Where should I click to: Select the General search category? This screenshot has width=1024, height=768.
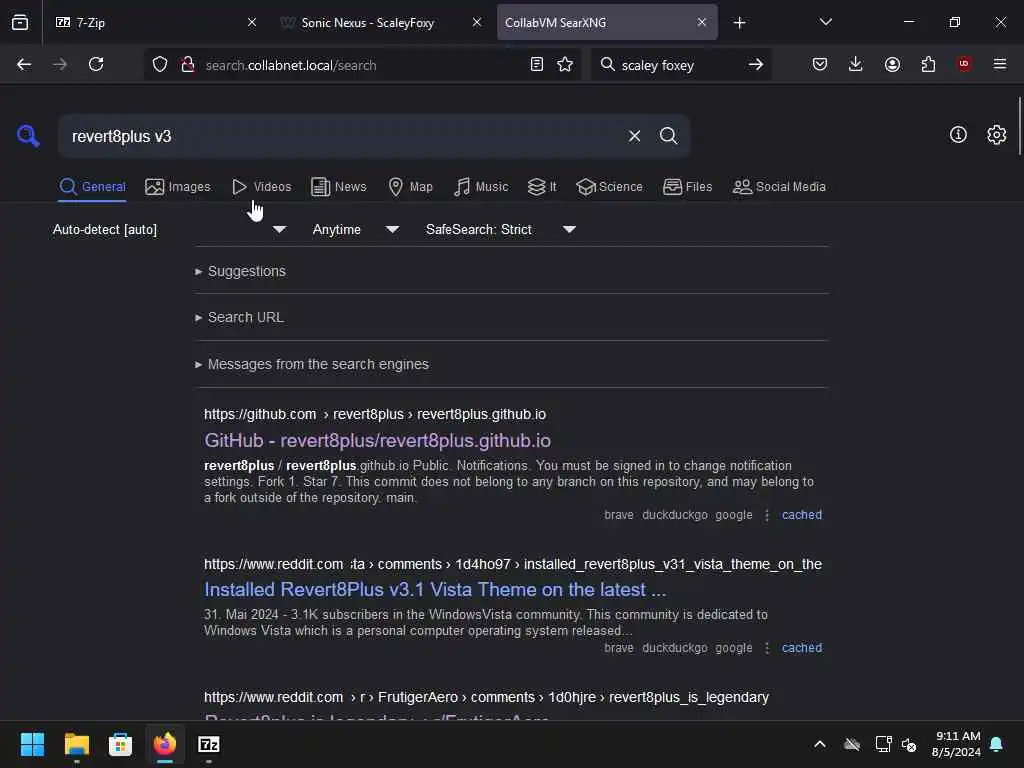92,187
